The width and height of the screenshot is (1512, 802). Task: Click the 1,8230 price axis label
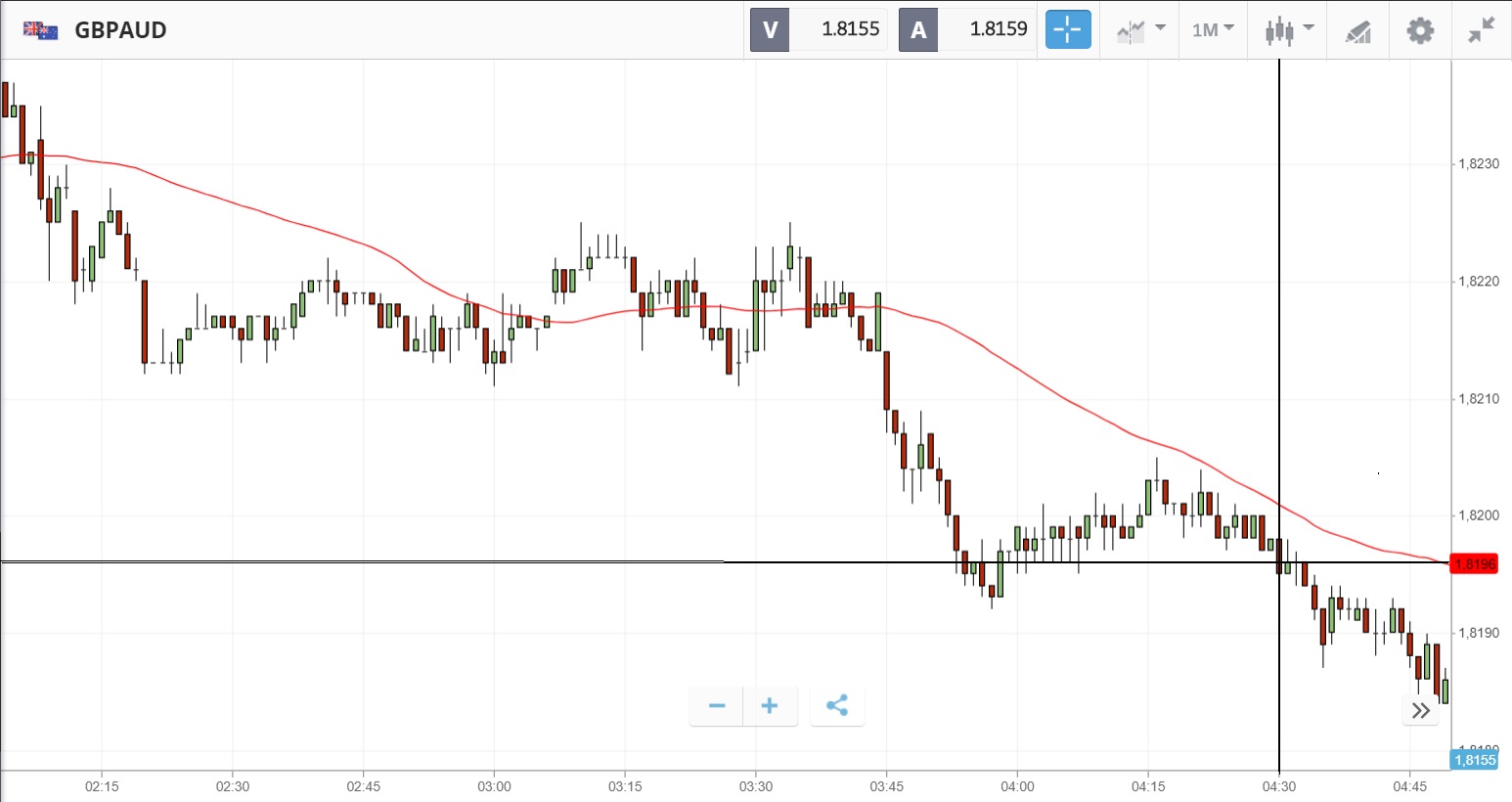[x=1479, y=164]
